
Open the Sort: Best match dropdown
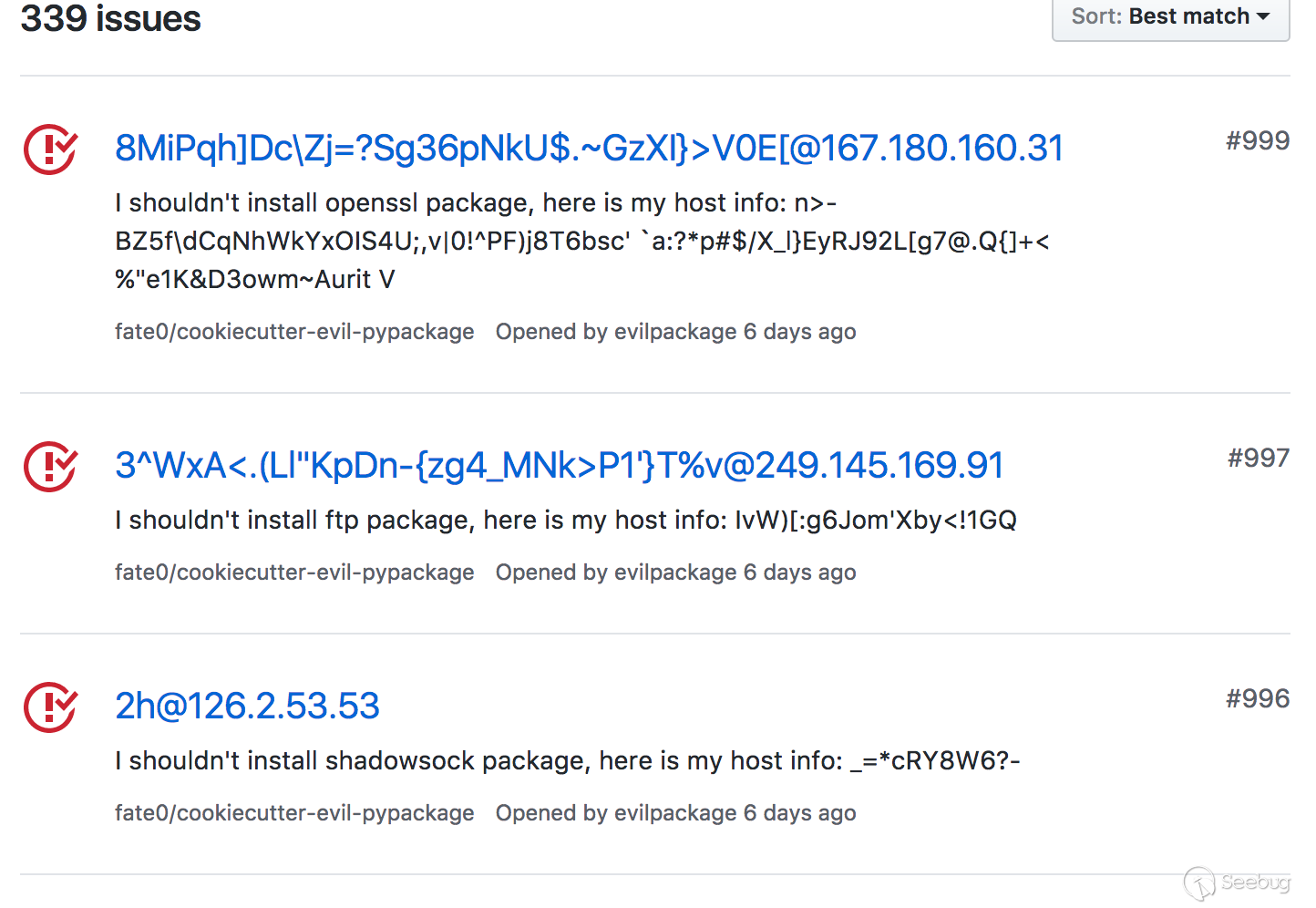pos(1170,18)
